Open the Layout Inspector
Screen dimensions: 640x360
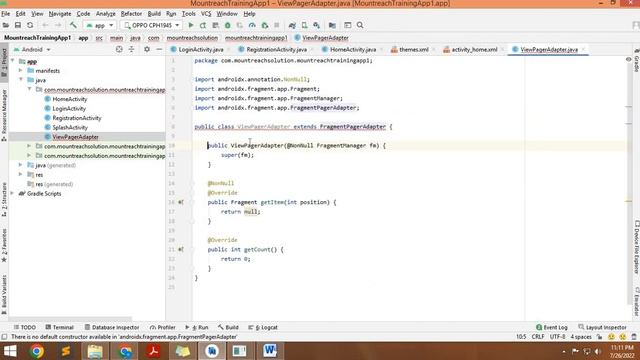pyautogui.click(x=603, y=327)
